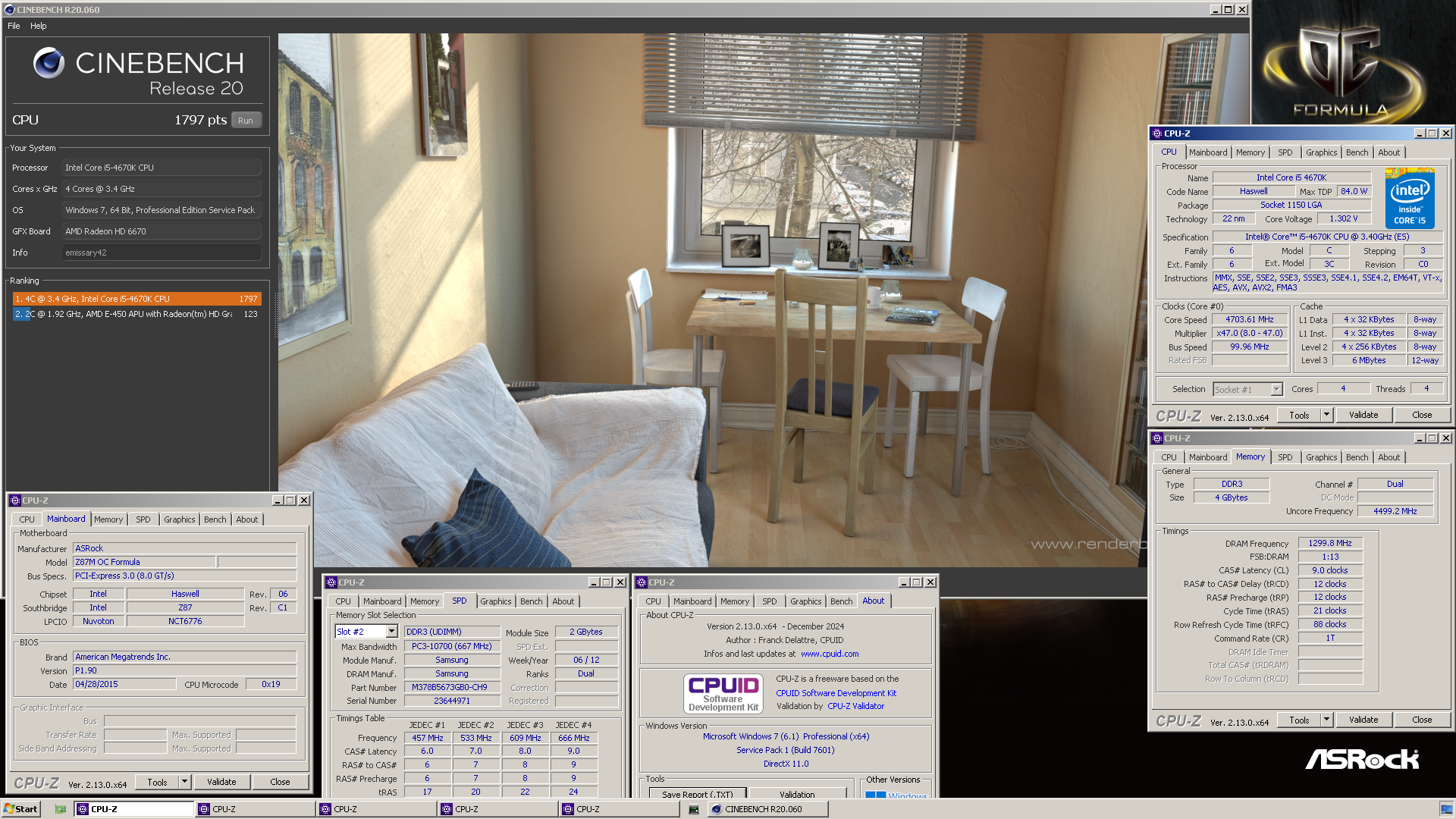
Task: Click Close in the Mainboard CPU-Z window
Action: [x=280, y=782]
